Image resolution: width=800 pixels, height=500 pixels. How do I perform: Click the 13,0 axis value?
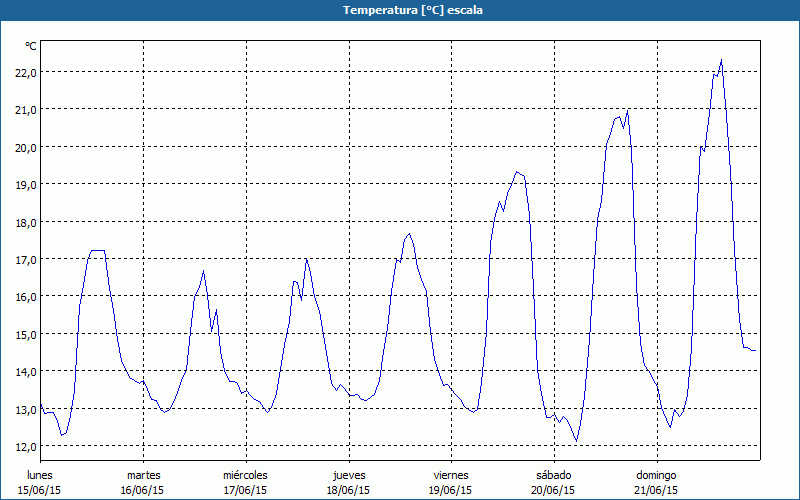coord(26,410)
